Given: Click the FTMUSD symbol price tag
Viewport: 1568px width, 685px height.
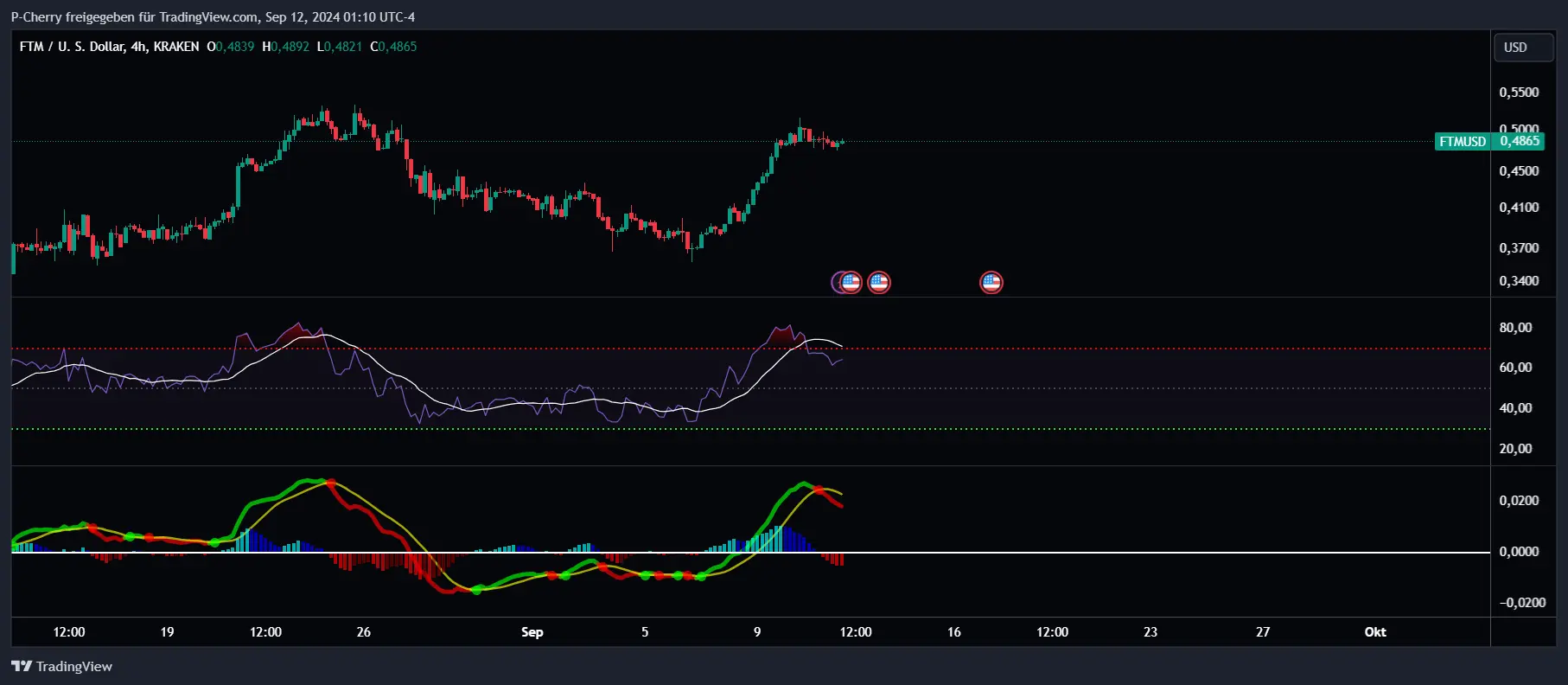Looking at the screenshot, I should pyautogui.click(x=1463, y=141).
